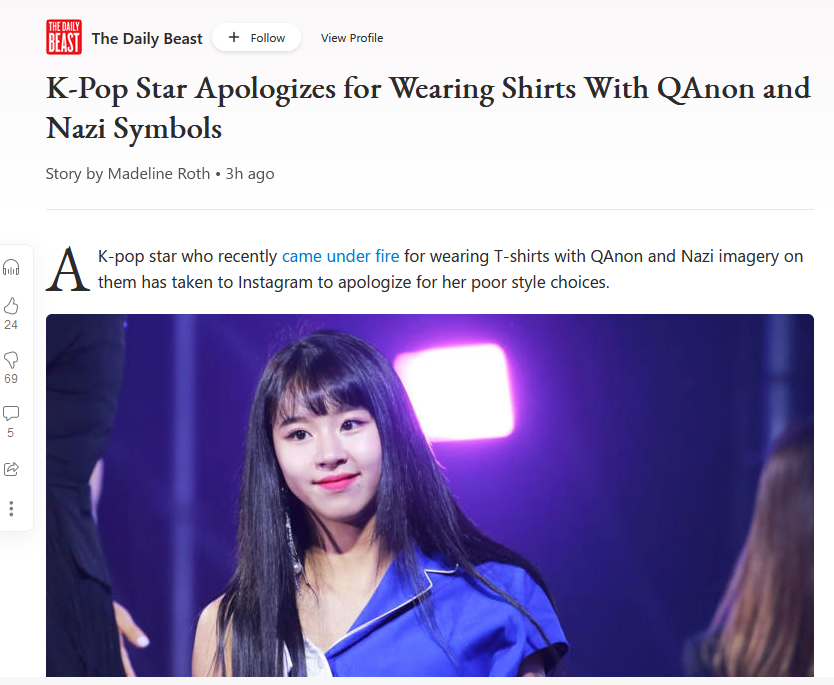The width and height of the screenshot is (834, 685).
Task: Open View Profile link
Action: pyautogui.click(x=352, y=38)
